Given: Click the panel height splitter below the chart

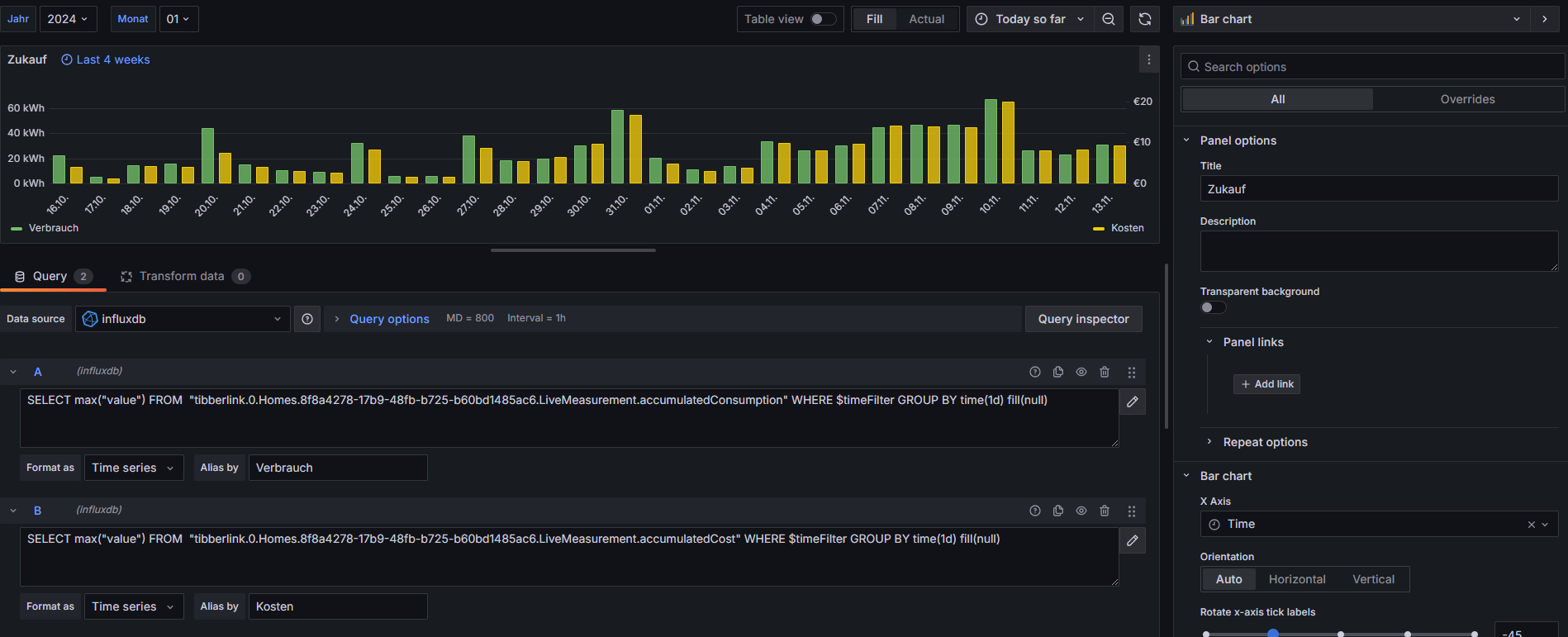Looking at the screenshot, I should (x=573, y=250).
